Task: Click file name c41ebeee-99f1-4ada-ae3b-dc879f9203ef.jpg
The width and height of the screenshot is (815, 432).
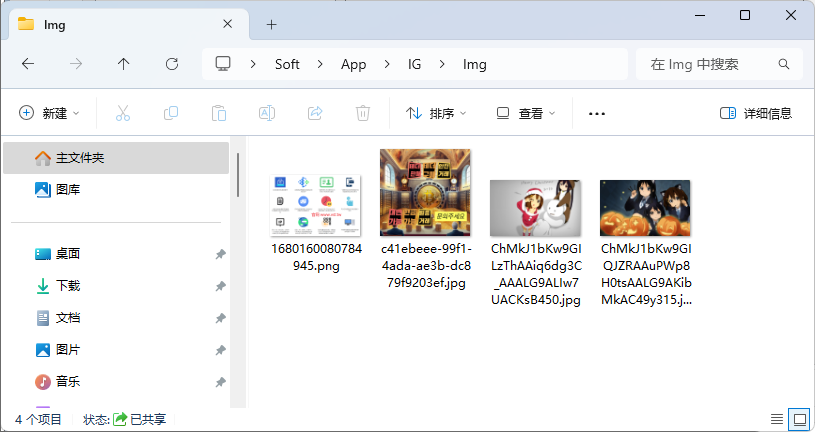Action: pyautogui.click(x=426, y=266)
